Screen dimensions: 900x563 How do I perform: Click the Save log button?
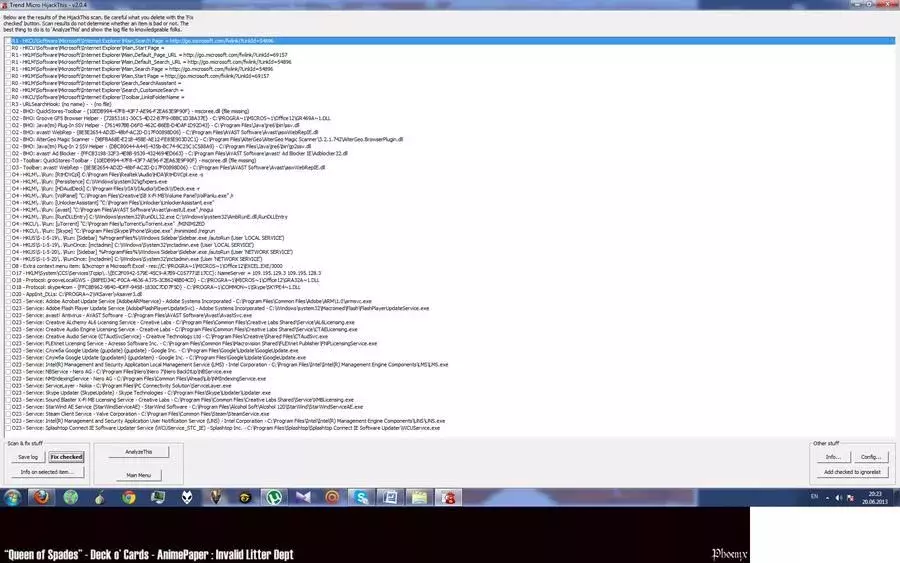28,457
